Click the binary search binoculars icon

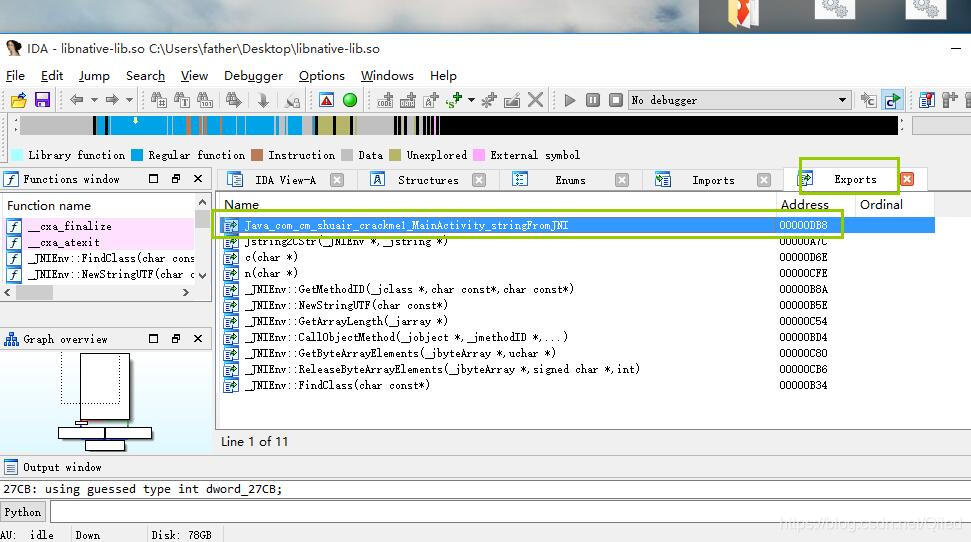205,100
